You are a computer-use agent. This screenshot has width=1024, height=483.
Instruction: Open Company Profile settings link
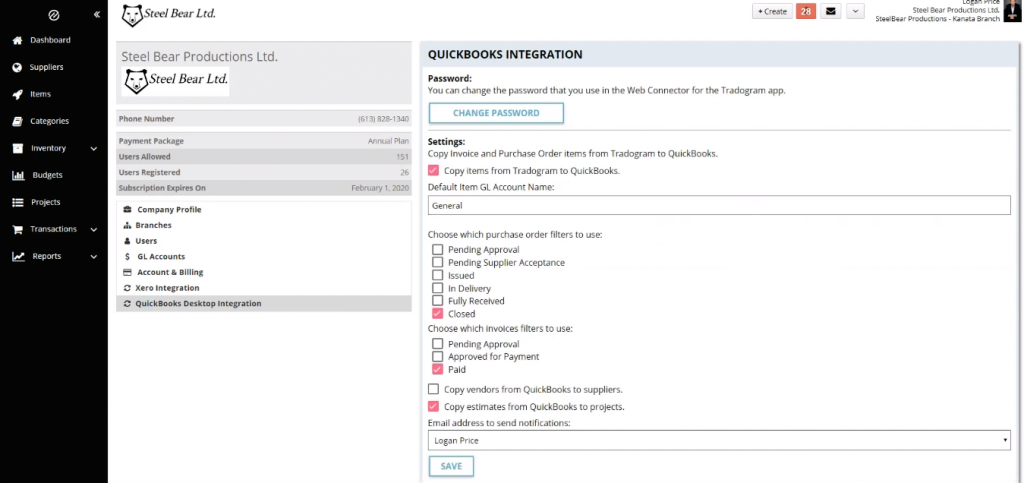[x=169, y=210]
